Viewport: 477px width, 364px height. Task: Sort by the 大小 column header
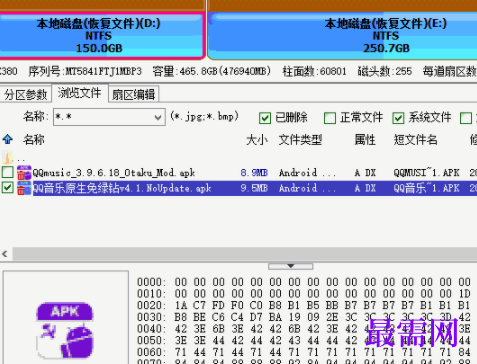pyautogui.click(x=257, y=140)
